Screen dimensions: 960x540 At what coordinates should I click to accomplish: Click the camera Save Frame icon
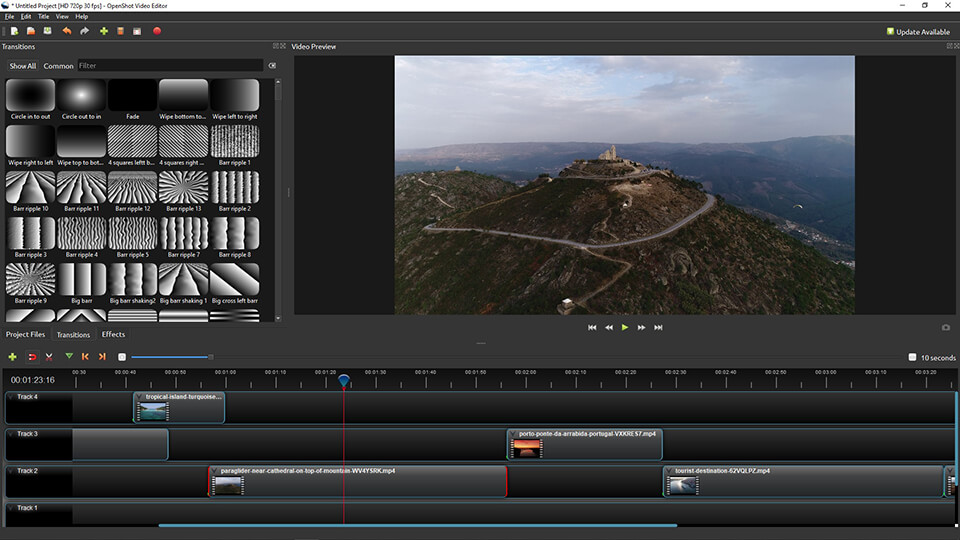(x=946, y=328)
